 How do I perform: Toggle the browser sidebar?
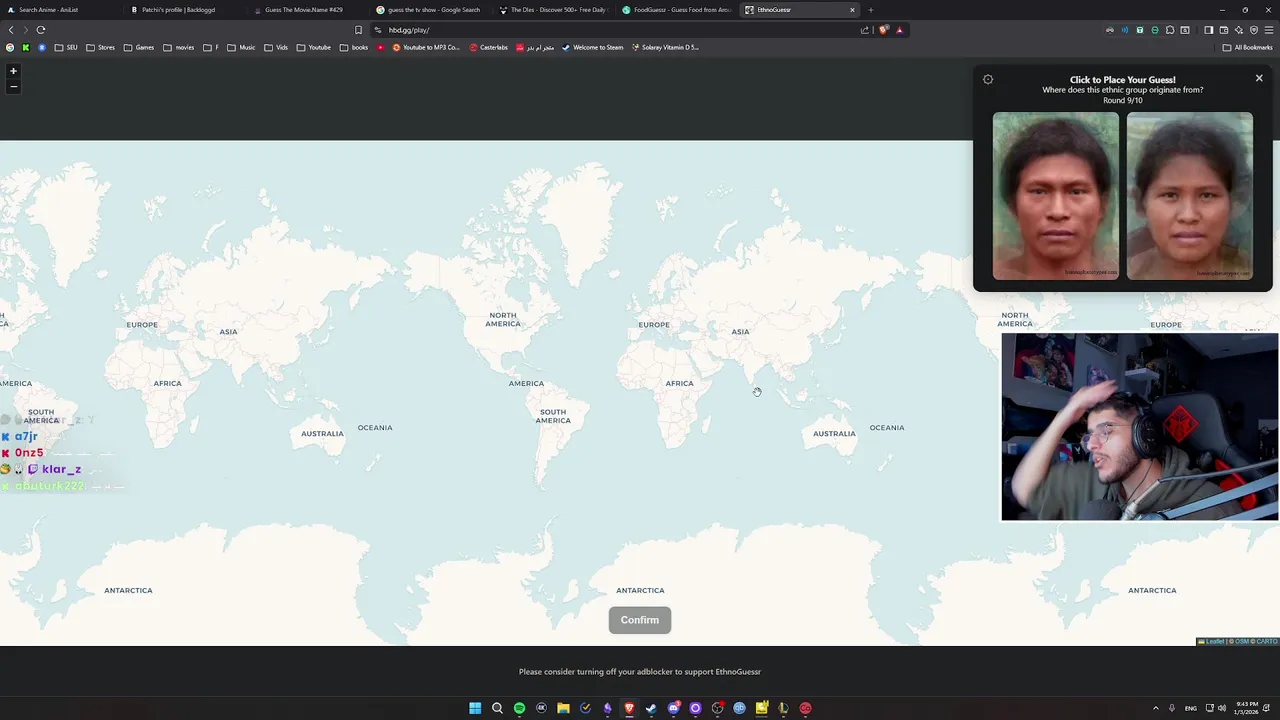[1209, 30]
